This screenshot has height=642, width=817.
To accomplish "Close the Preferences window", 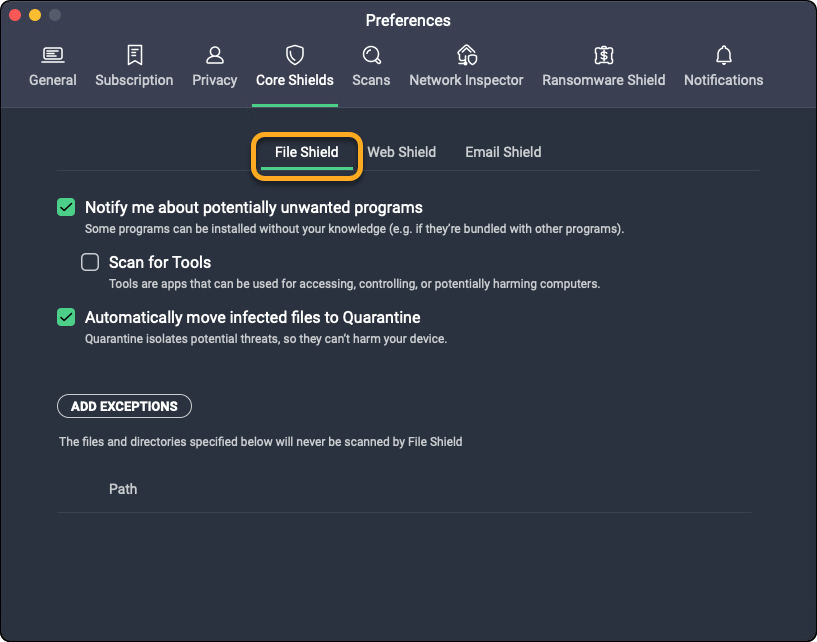I will pos(15,16).
